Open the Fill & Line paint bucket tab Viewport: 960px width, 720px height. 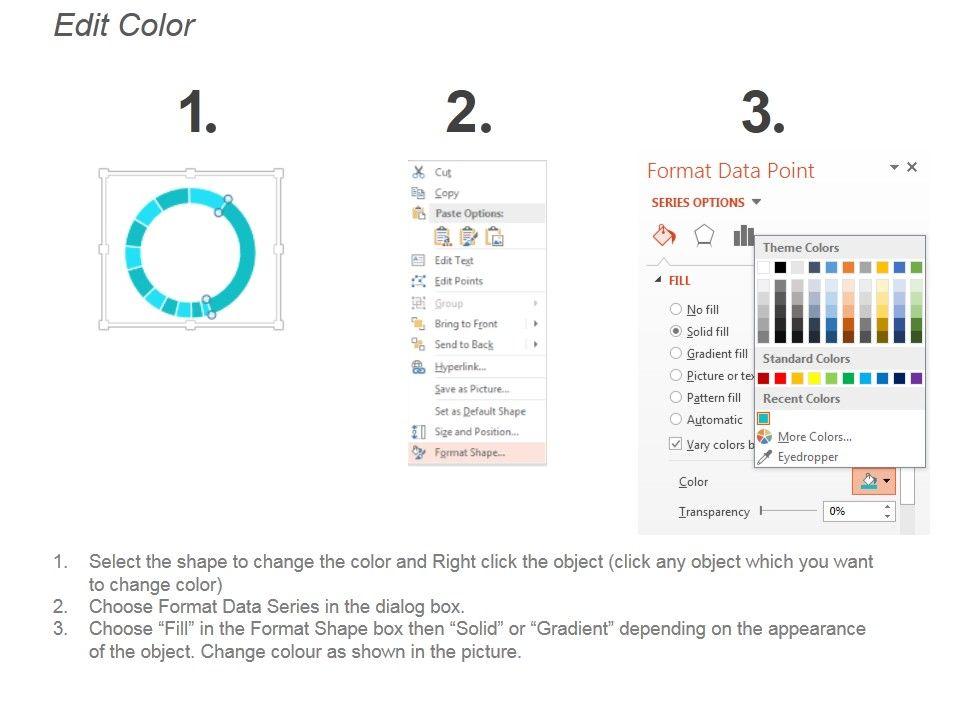[x=665, y=235]
